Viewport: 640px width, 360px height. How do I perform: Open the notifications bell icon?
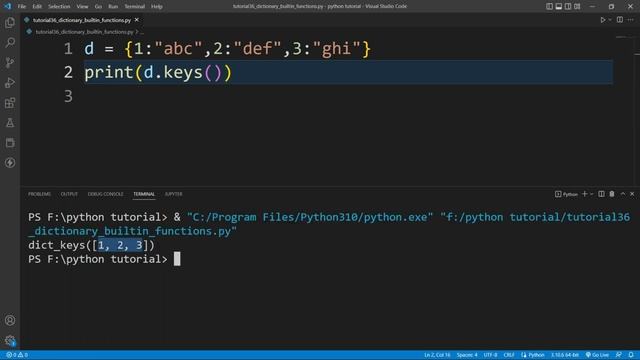coord(631,355)
